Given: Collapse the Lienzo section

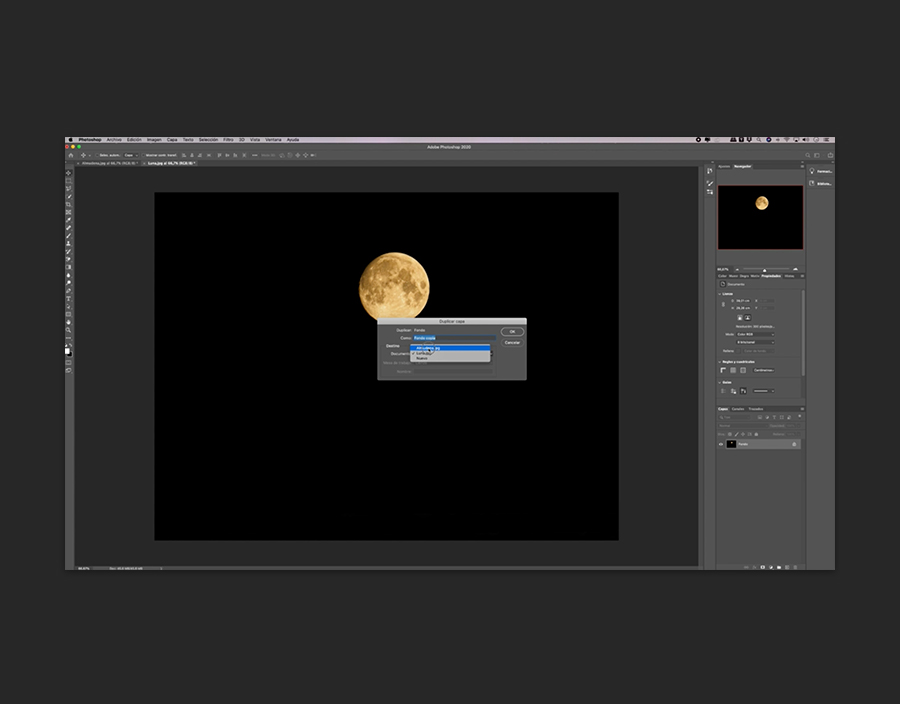Looking at the screenshot, I should coord(720,294).
